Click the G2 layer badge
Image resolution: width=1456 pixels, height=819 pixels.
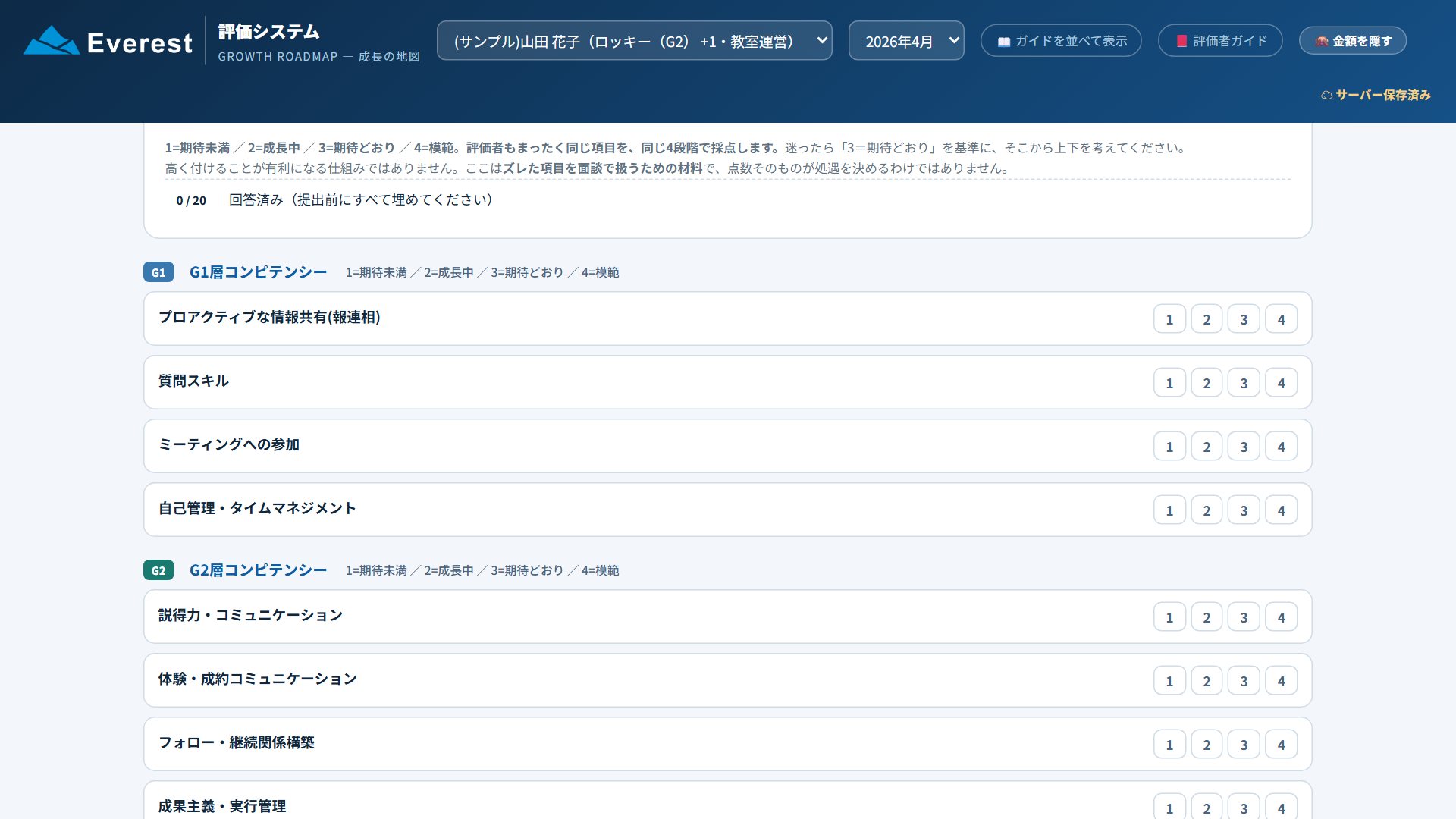158,570
